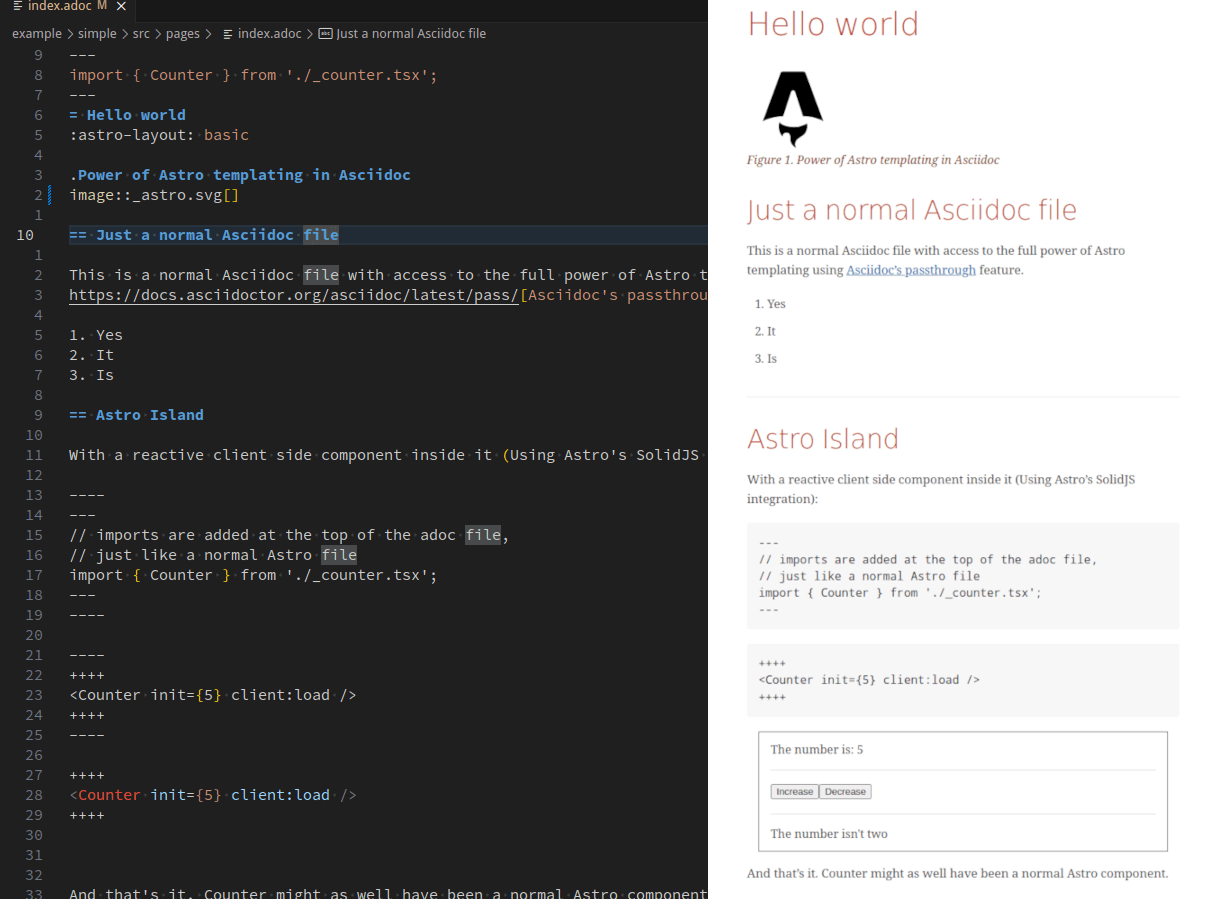The width and height of the screenshot is (1212, 901).
Task: Click the '// just like a normal Astro file' editor line
Action: pos(213,555)
